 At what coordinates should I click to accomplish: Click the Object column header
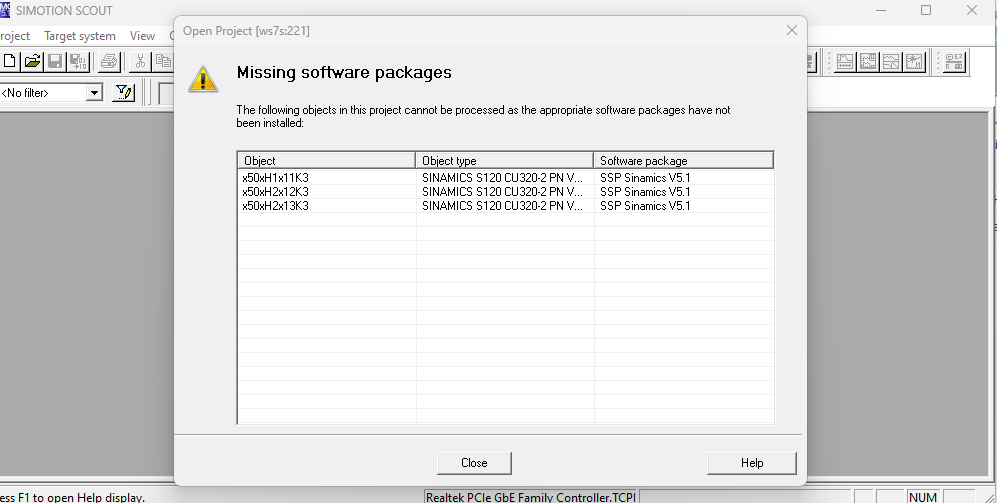[326, 160]
